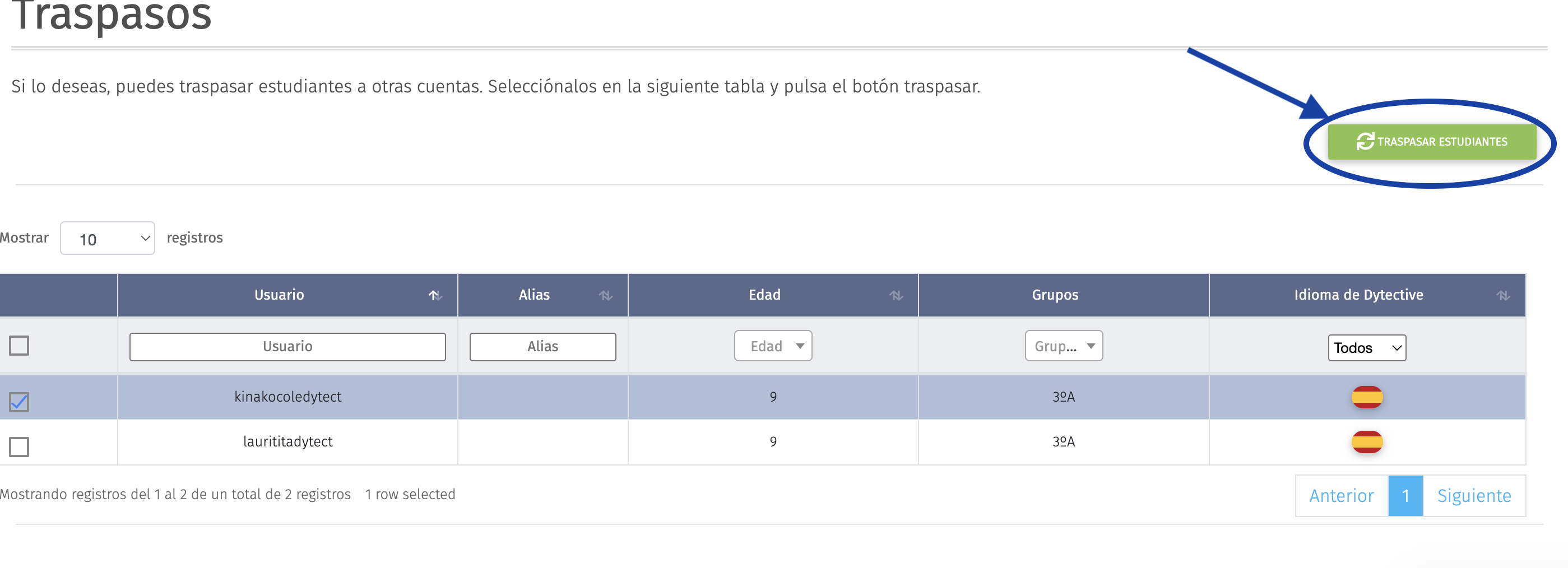Click the Spanish flag for kinakocoledytect
Screen dimensions: 1568x568
pyautogui.click(x=1367, y=397)
